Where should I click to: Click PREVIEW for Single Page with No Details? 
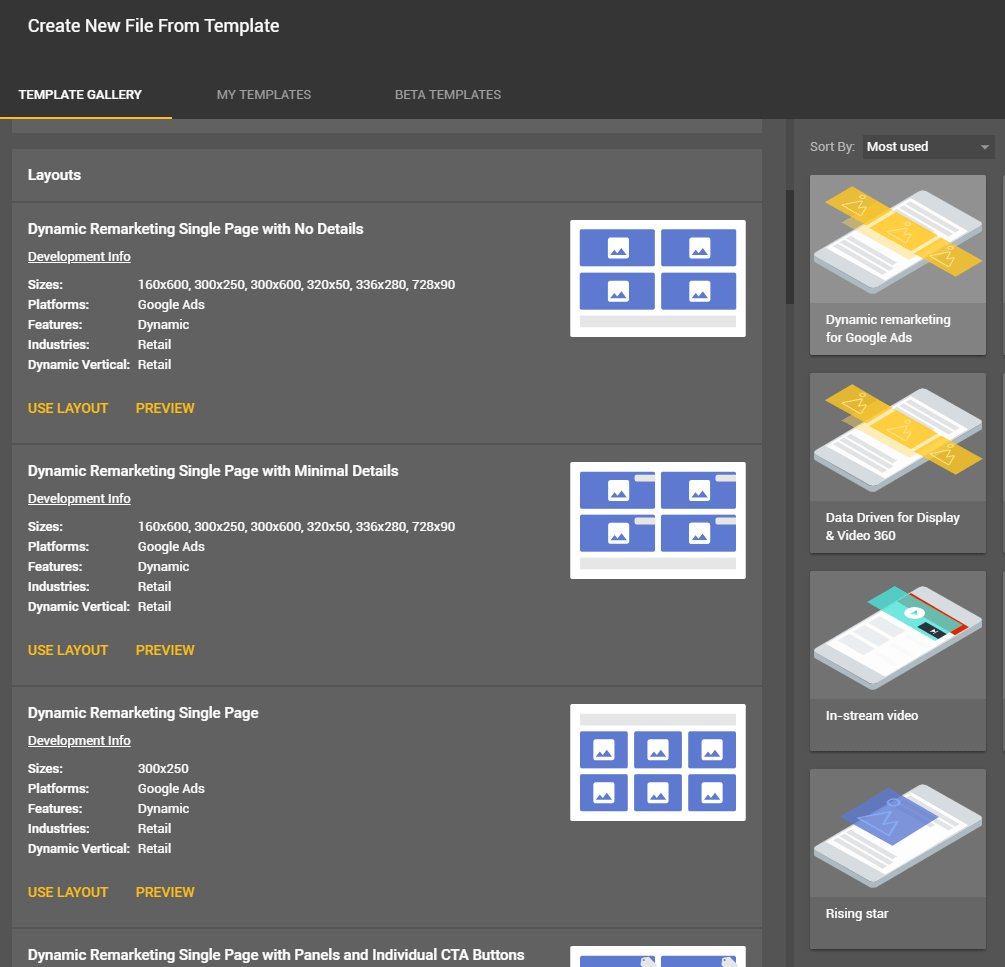click(165, 408)
